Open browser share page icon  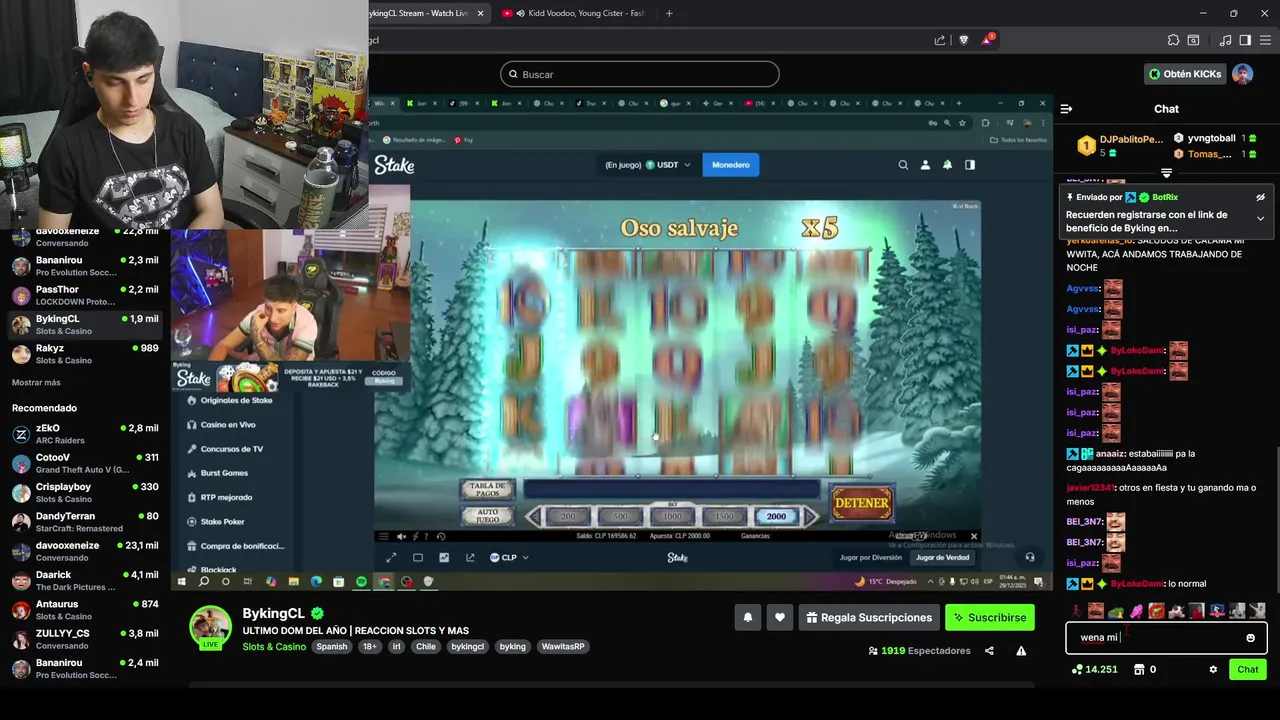point(940,40)
